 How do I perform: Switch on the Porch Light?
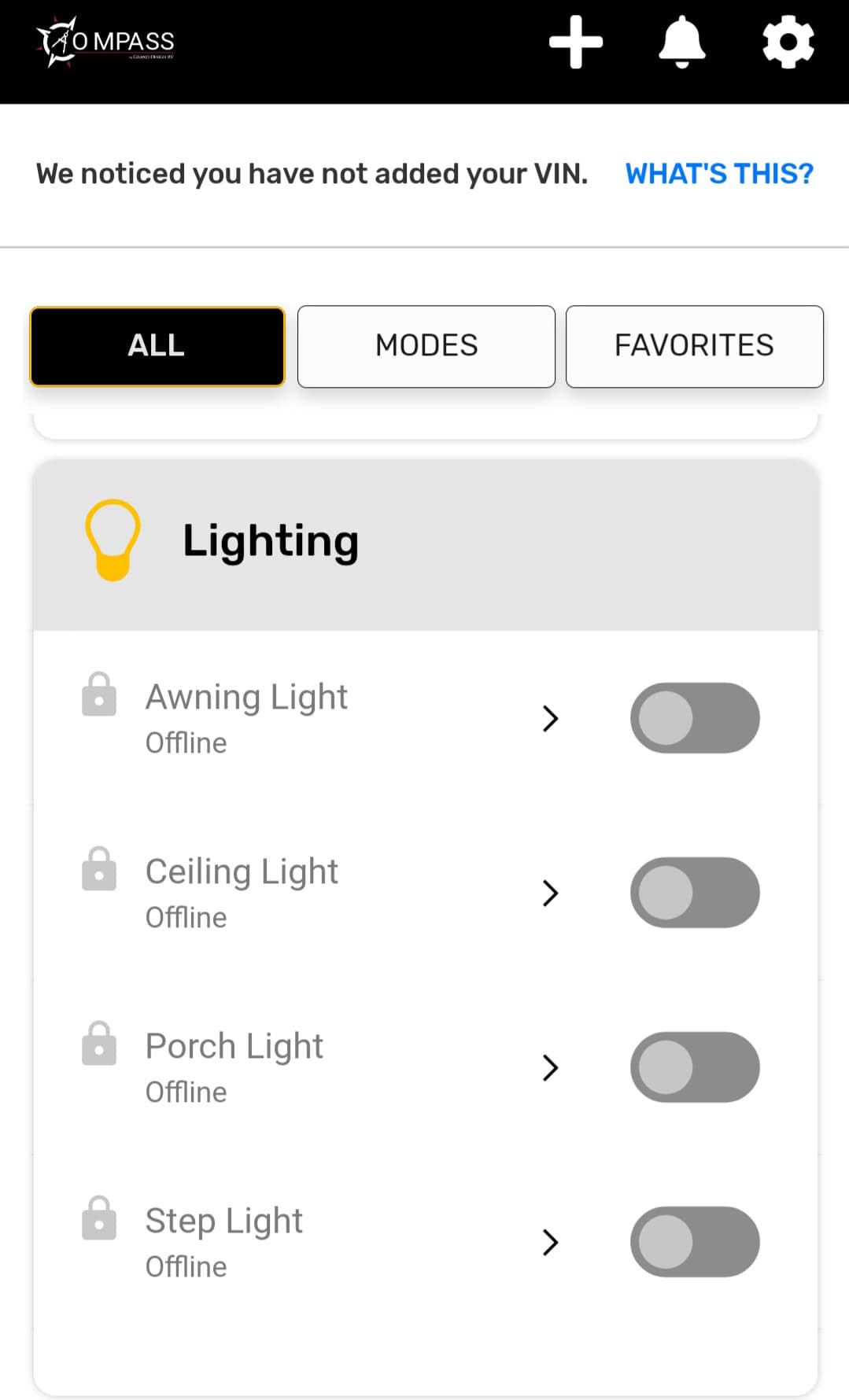point(694,1067)
